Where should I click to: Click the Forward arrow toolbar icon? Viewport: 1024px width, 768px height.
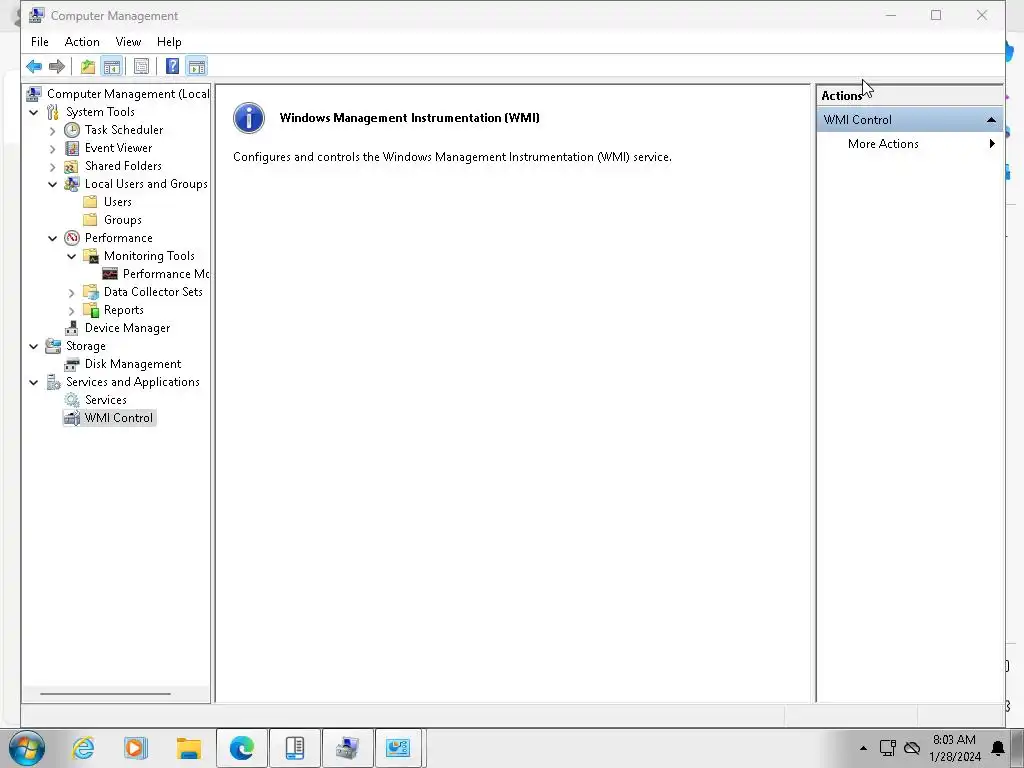[57, 66]
